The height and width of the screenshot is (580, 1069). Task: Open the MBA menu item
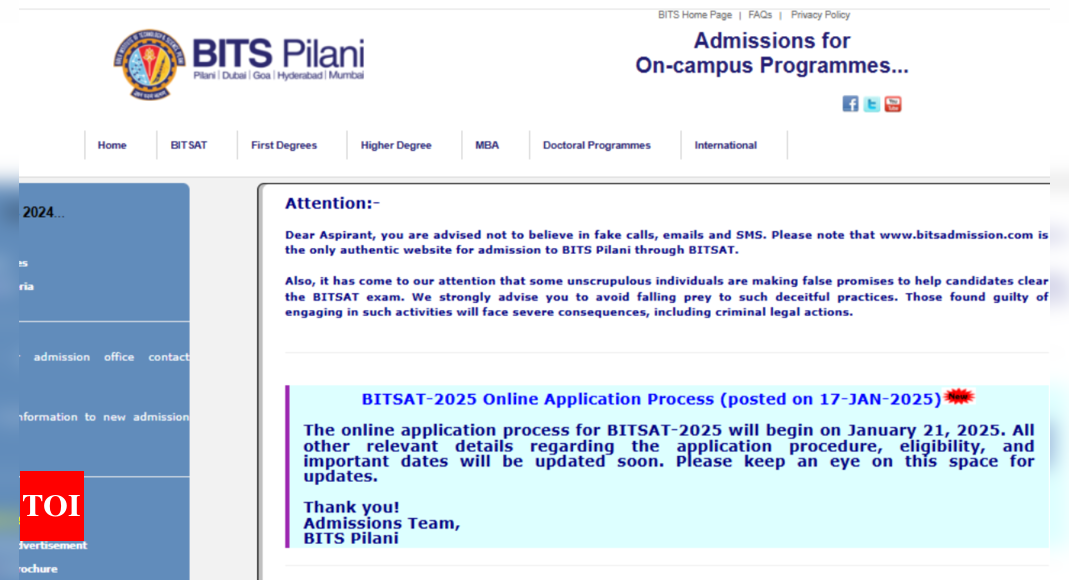pyautogui.click(x=487, y=145)
